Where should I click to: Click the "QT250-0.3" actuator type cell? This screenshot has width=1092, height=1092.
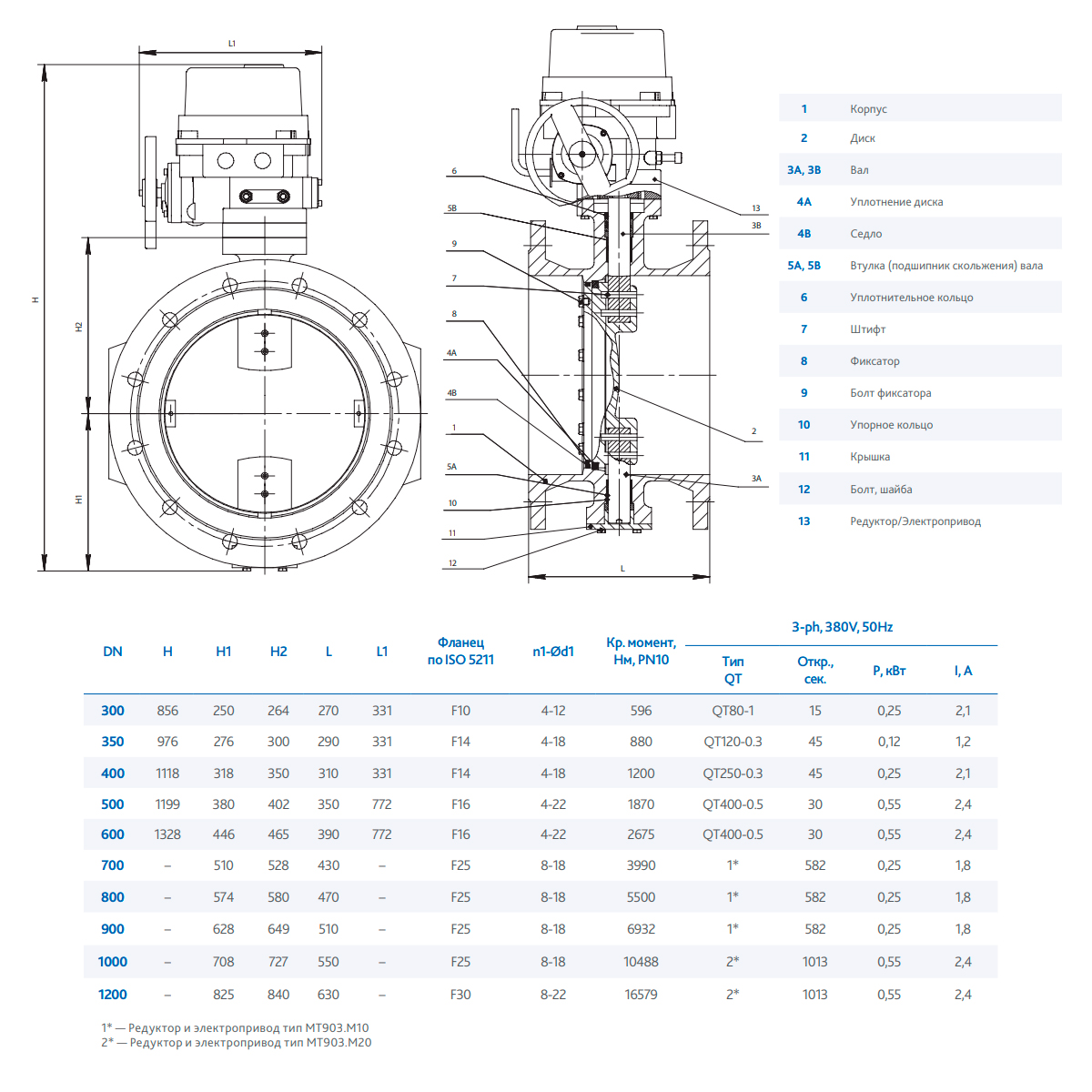pyautogui.click(x=733, y=773)
